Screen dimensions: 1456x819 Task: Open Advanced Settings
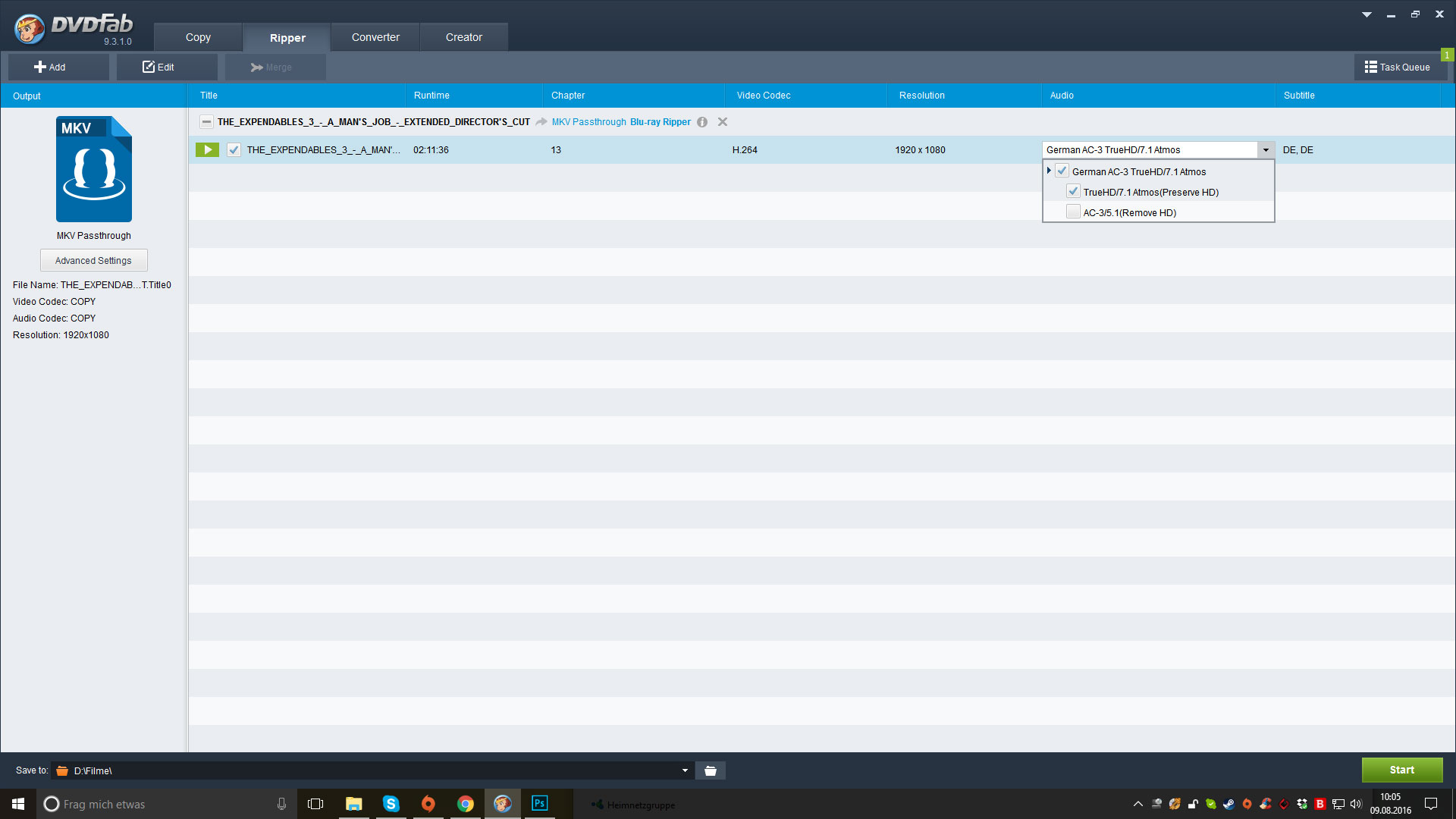click(93, 260)
